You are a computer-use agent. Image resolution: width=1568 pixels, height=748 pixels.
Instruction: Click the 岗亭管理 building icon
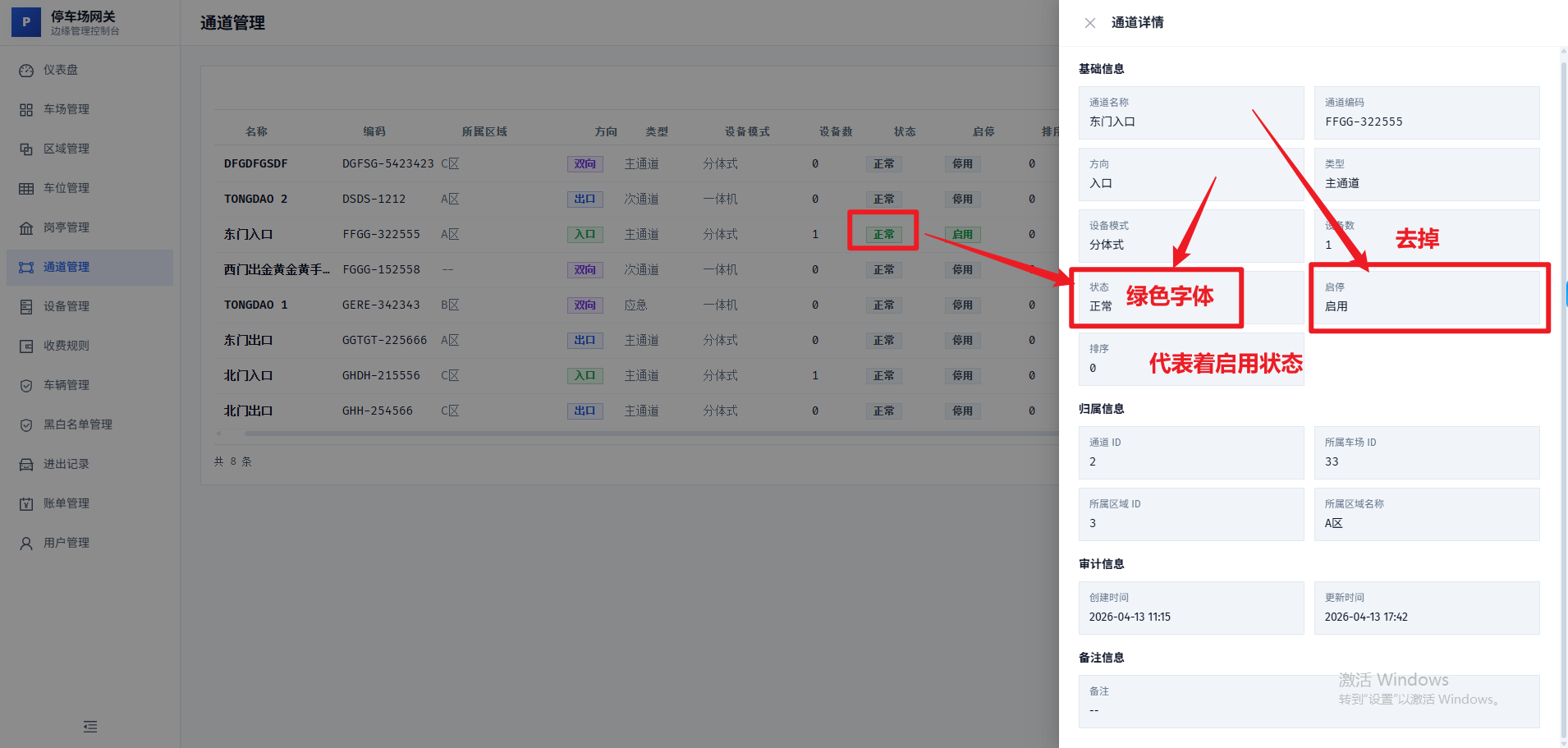click(26, 228)
